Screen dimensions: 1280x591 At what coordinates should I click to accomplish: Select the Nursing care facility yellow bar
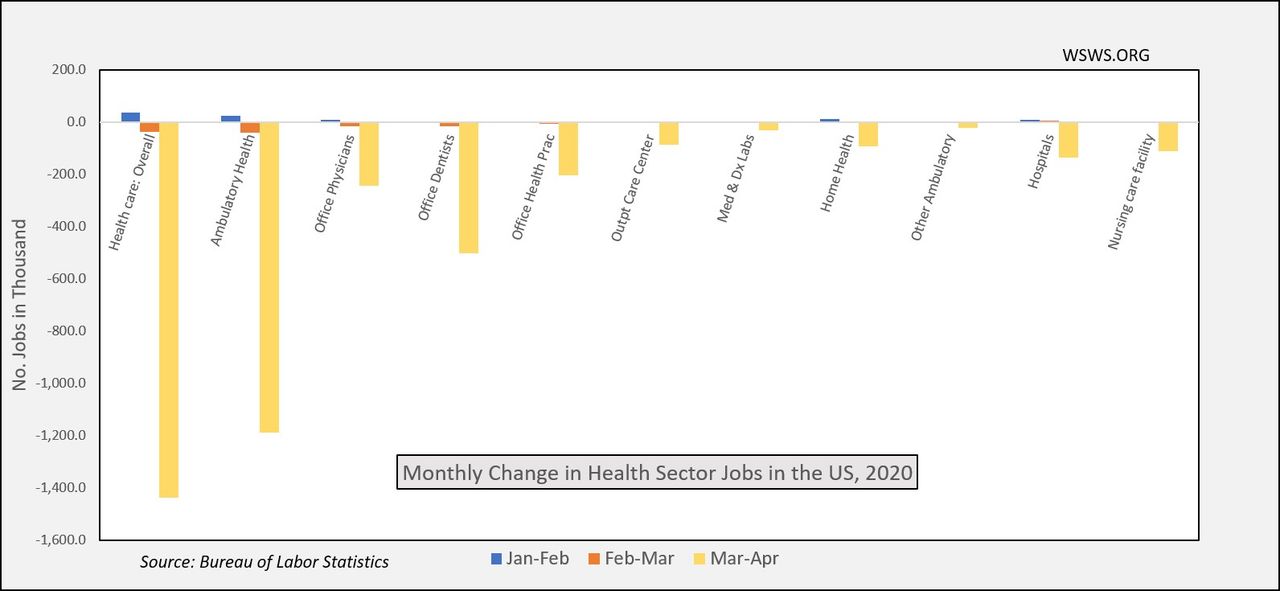tap(1168, 137)
